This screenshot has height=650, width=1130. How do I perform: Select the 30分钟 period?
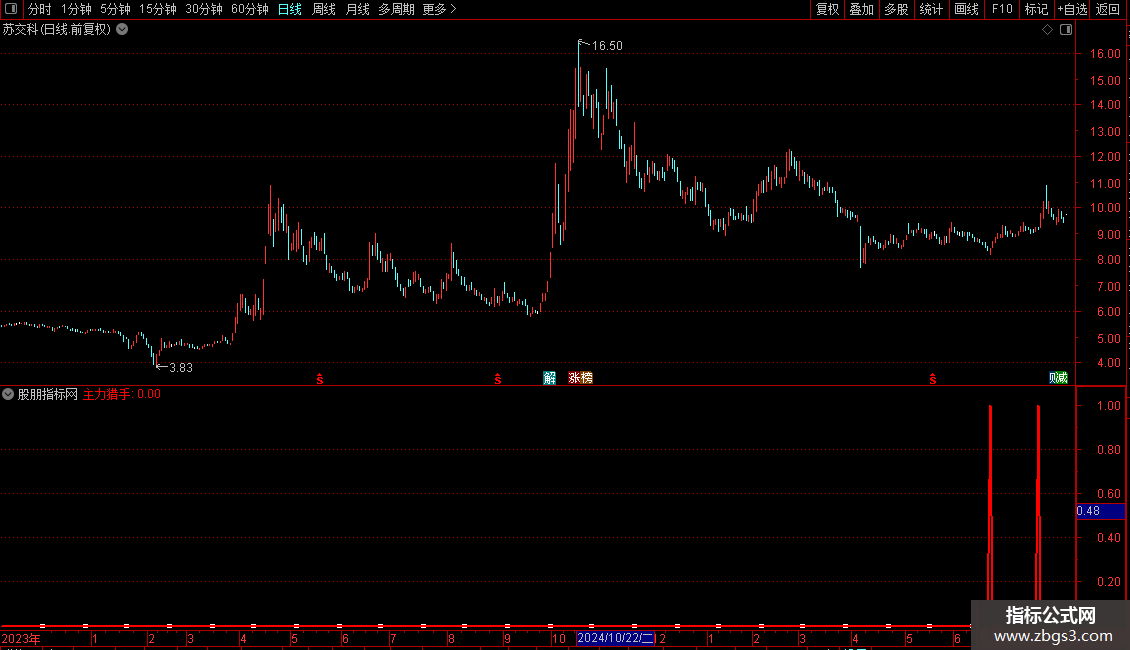coord(203,9)
